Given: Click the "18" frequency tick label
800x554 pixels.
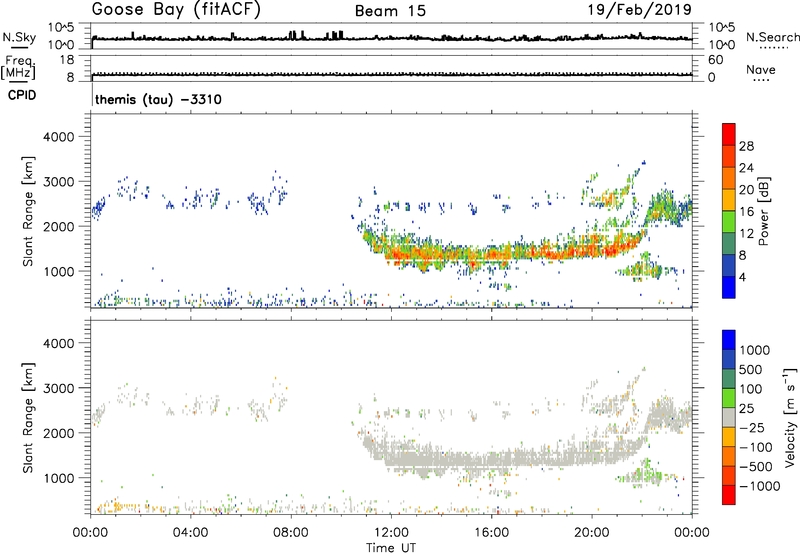Looking at the screenshot, I should coord(67,60).
